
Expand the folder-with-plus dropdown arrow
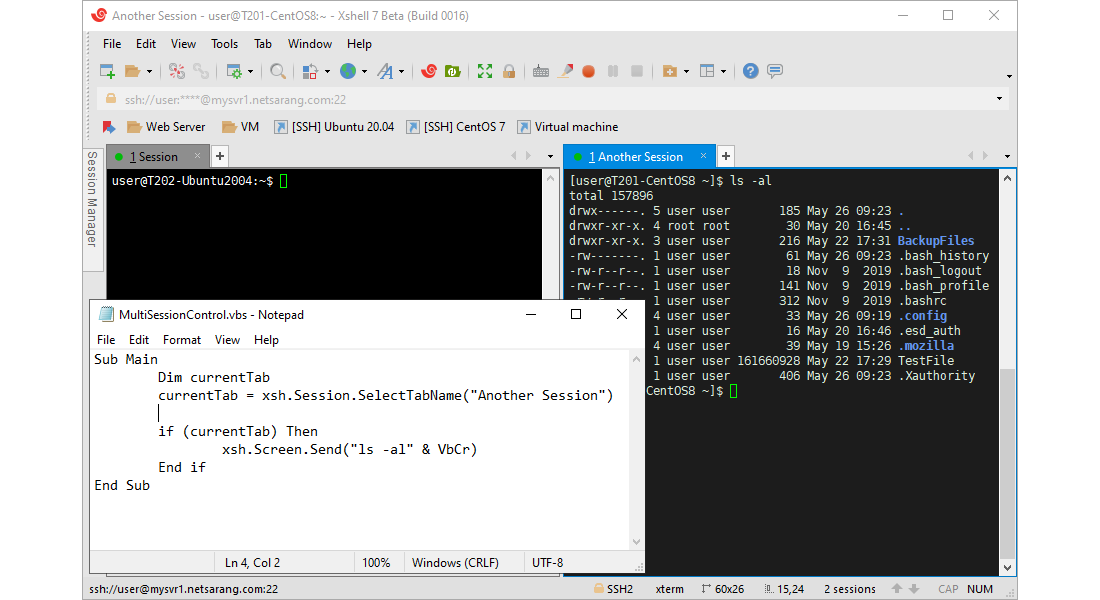686,72
